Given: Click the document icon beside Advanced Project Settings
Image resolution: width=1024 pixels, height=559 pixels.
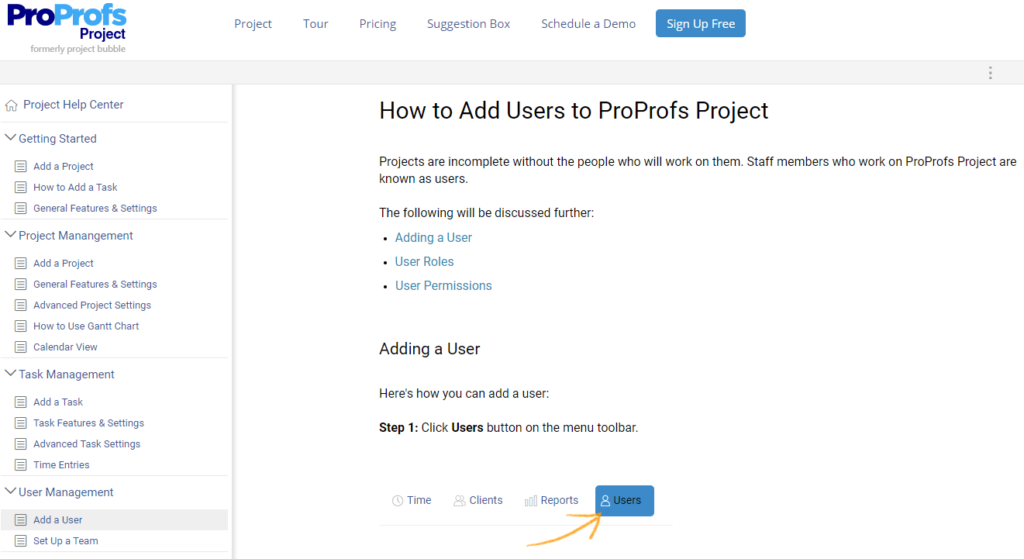Looking at the screenshot, I should tap(21, 305).
